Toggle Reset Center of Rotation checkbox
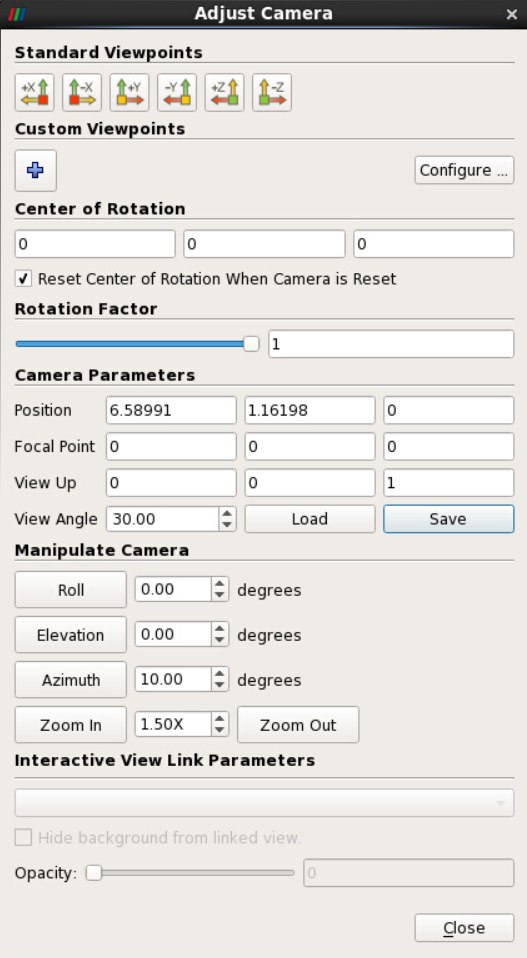The image size is (527, 958). 23,279
